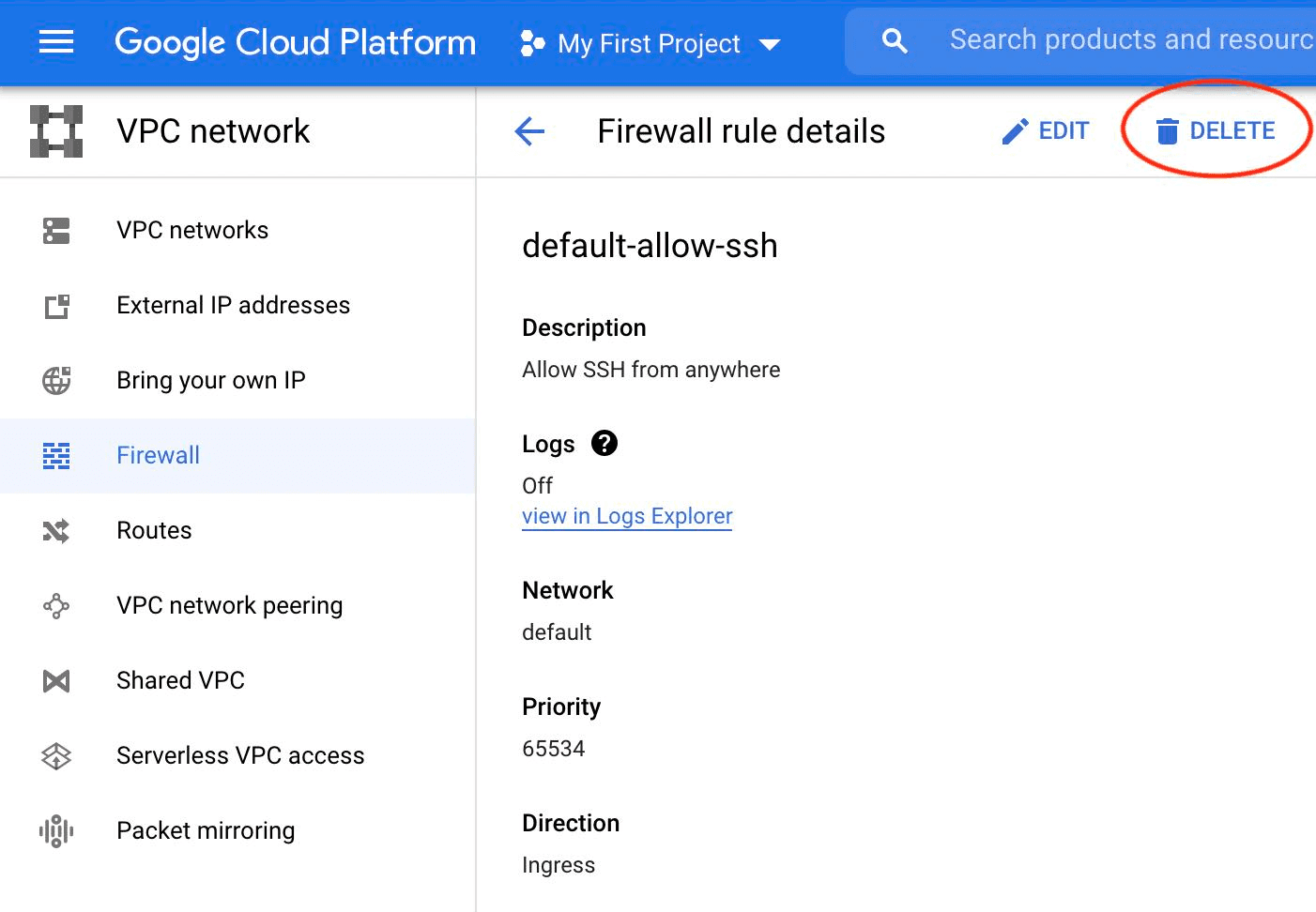Open External IP addresses page
The width and height of the screenshot is (1316, 912).
pyautogui.click(x=233, y=305)
